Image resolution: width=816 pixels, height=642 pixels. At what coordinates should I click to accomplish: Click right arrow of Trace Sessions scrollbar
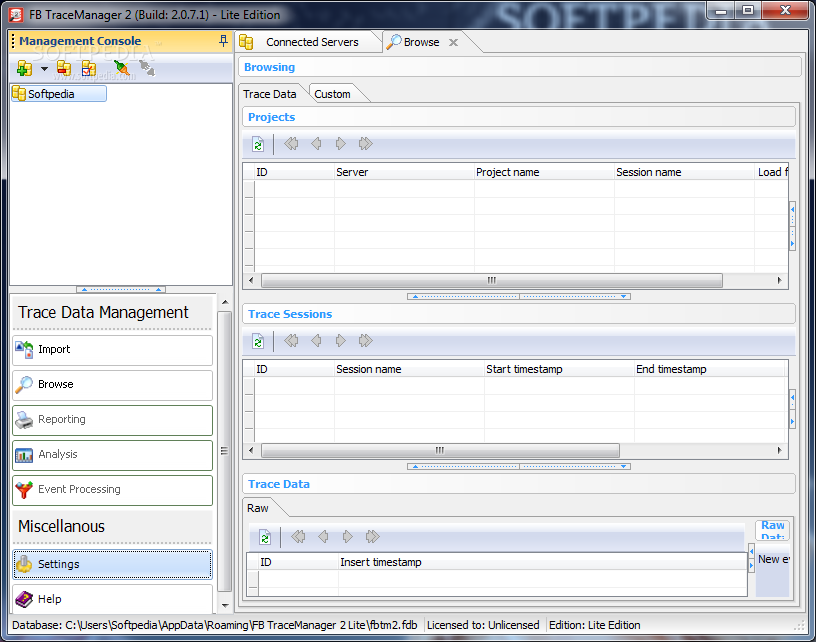pos(779,450)
